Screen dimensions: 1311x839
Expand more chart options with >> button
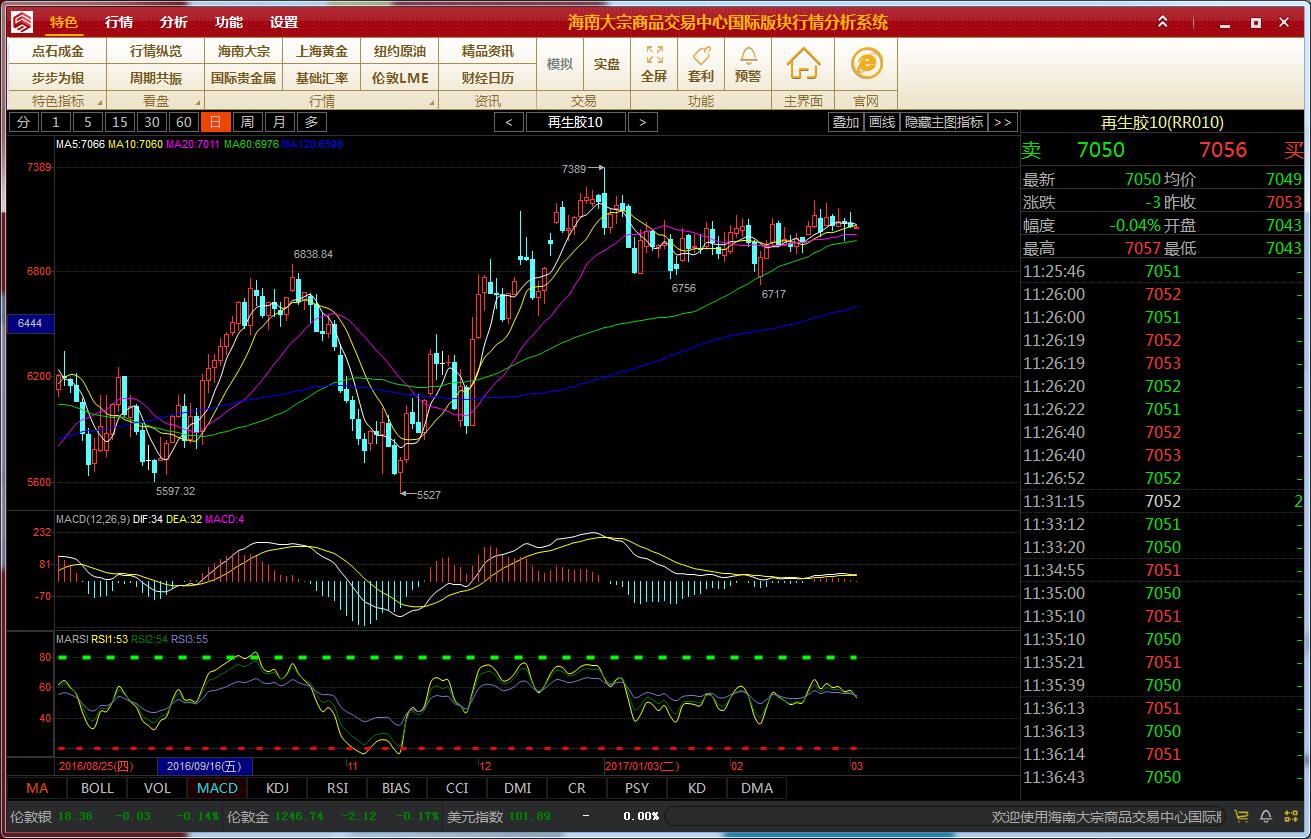click(x=1002, y=122)
